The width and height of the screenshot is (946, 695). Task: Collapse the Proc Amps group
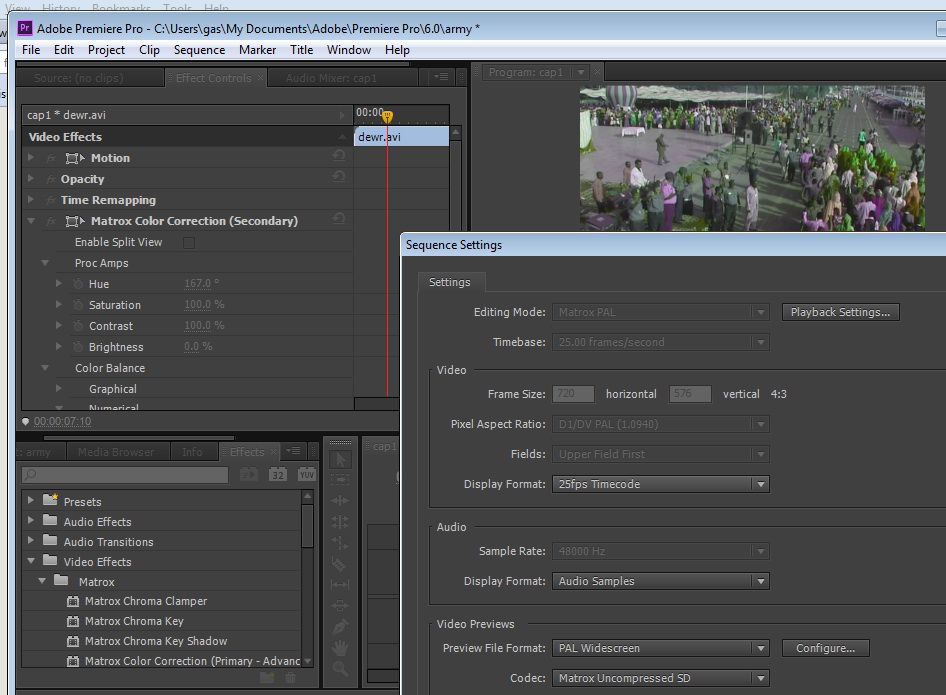point(46,263)
